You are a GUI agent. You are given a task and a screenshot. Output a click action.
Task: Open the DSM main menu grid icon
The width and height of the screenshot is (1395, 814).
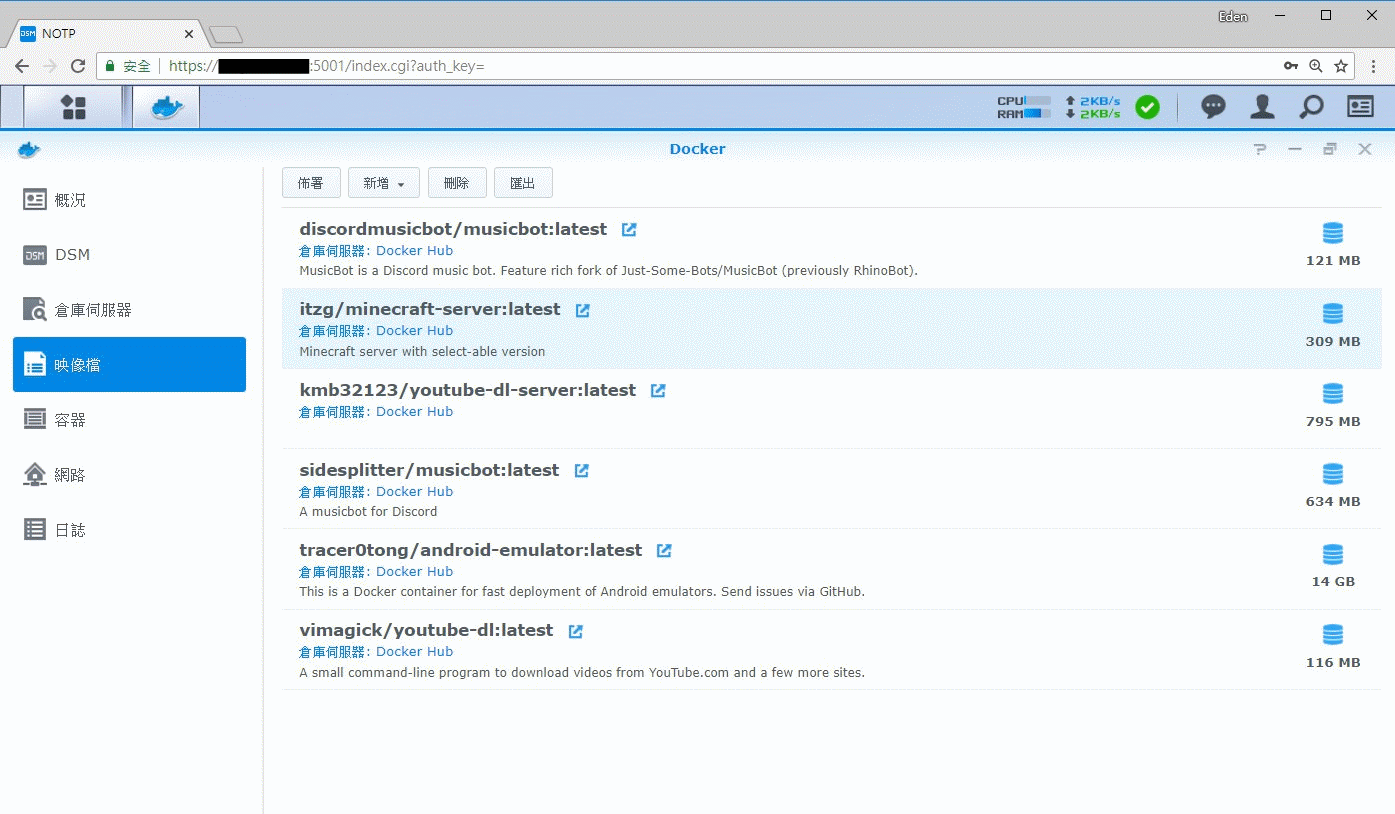tap(73, 107)
